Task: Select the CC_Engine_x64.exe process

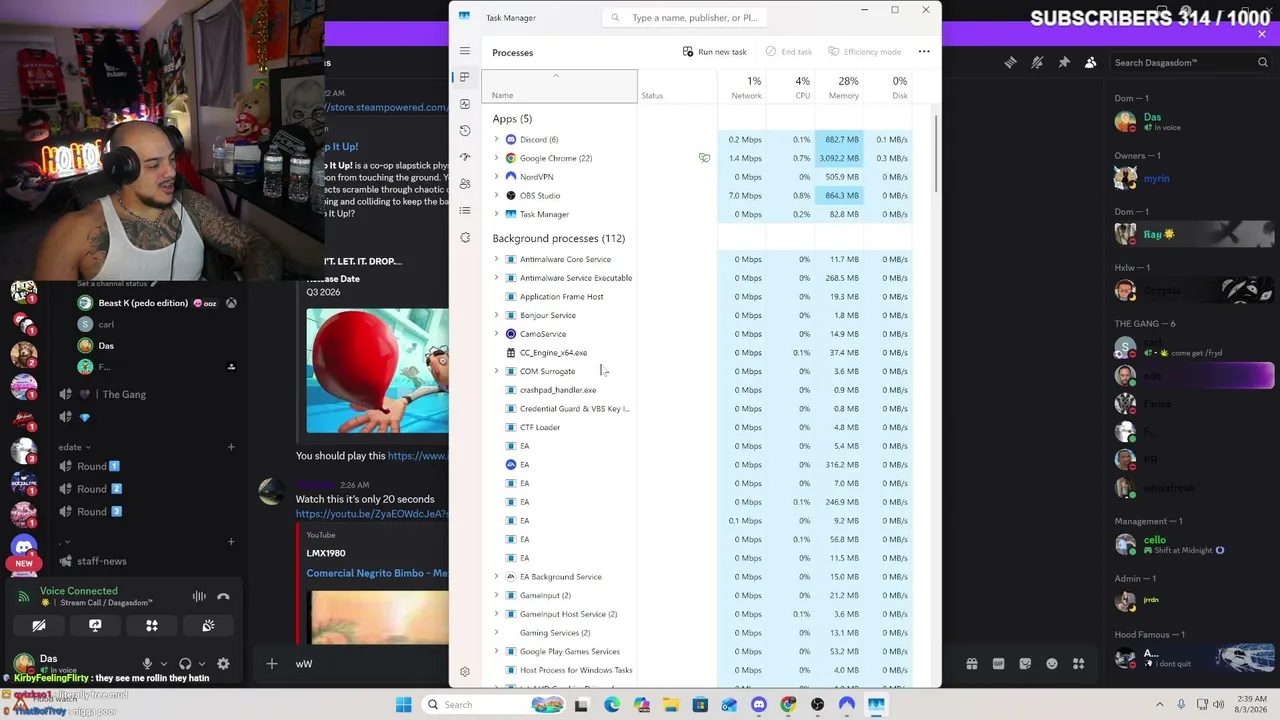Action: click(553, 353)
